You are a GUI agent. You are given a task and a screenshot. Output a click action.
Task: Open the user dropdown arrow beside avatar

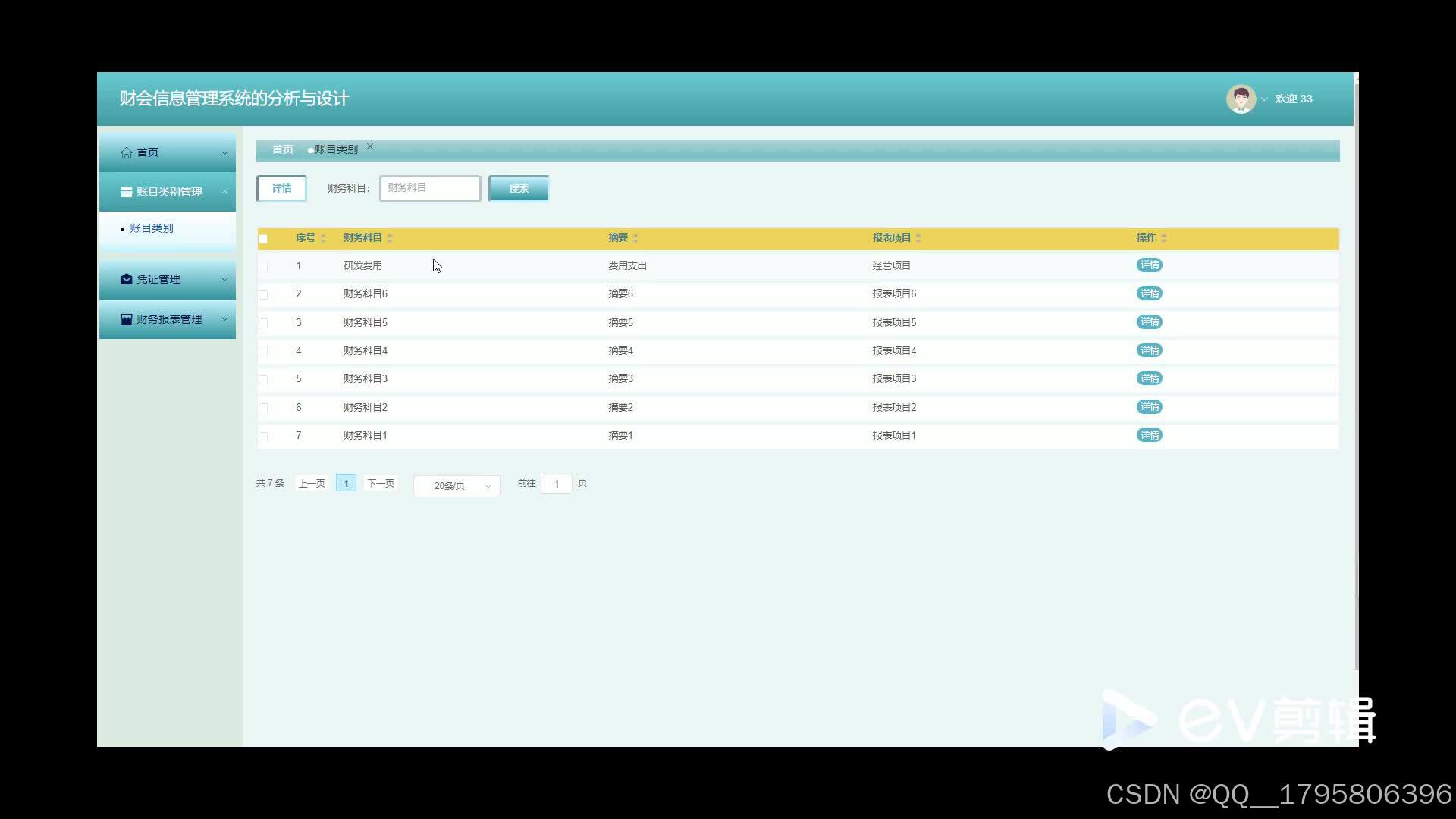(x=1264, y=99)
